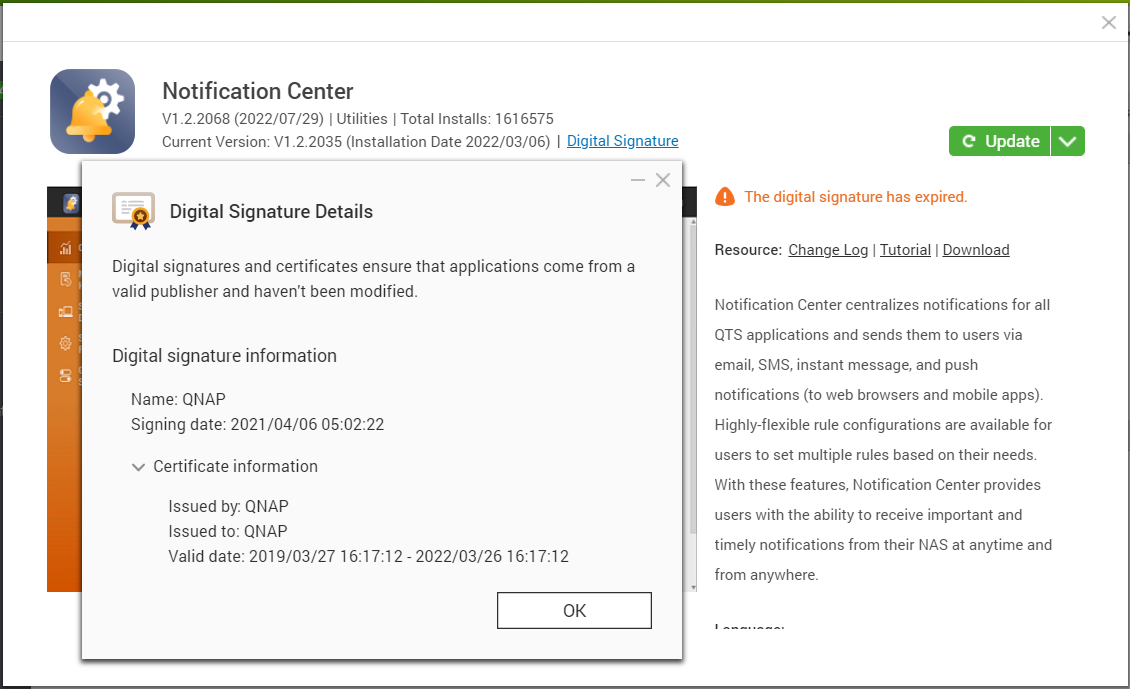This screenshot has height=689, width=1130.
Task: Click the large Notification Center bell app icon
Action: pos(92,111)
